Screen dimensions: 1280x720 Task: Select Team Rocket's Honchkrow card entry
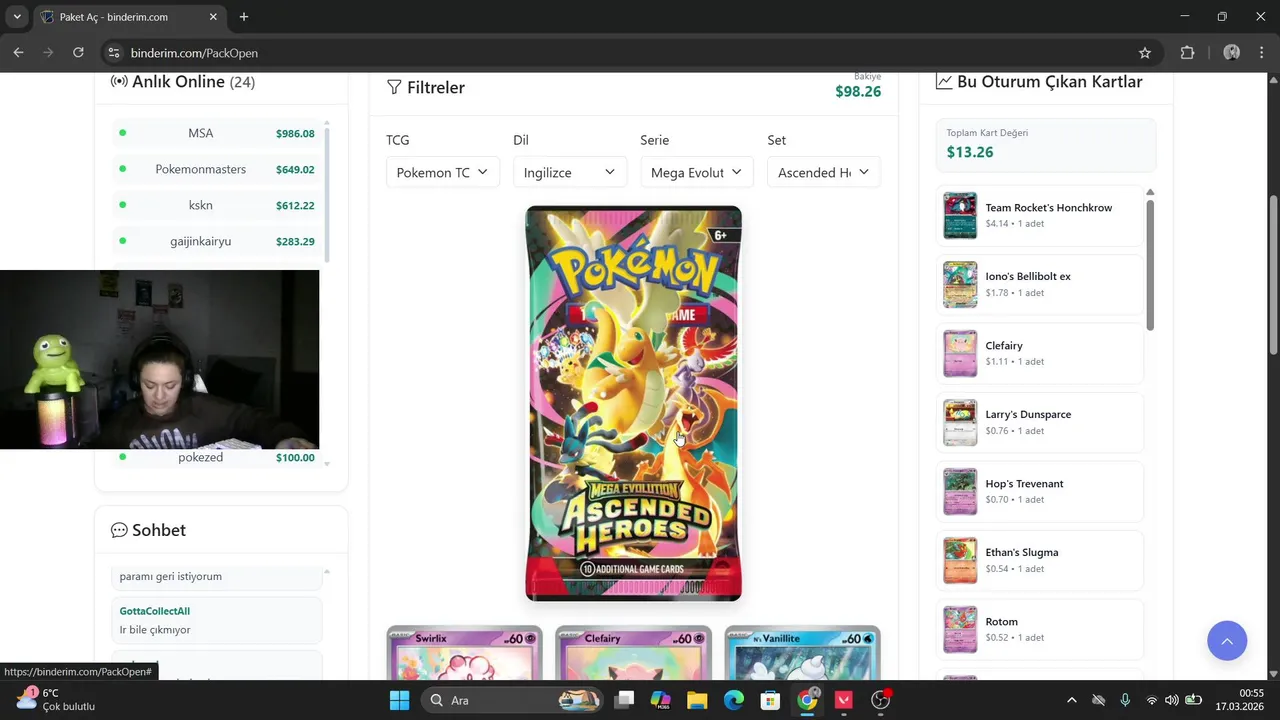(x=1040, y=215)
